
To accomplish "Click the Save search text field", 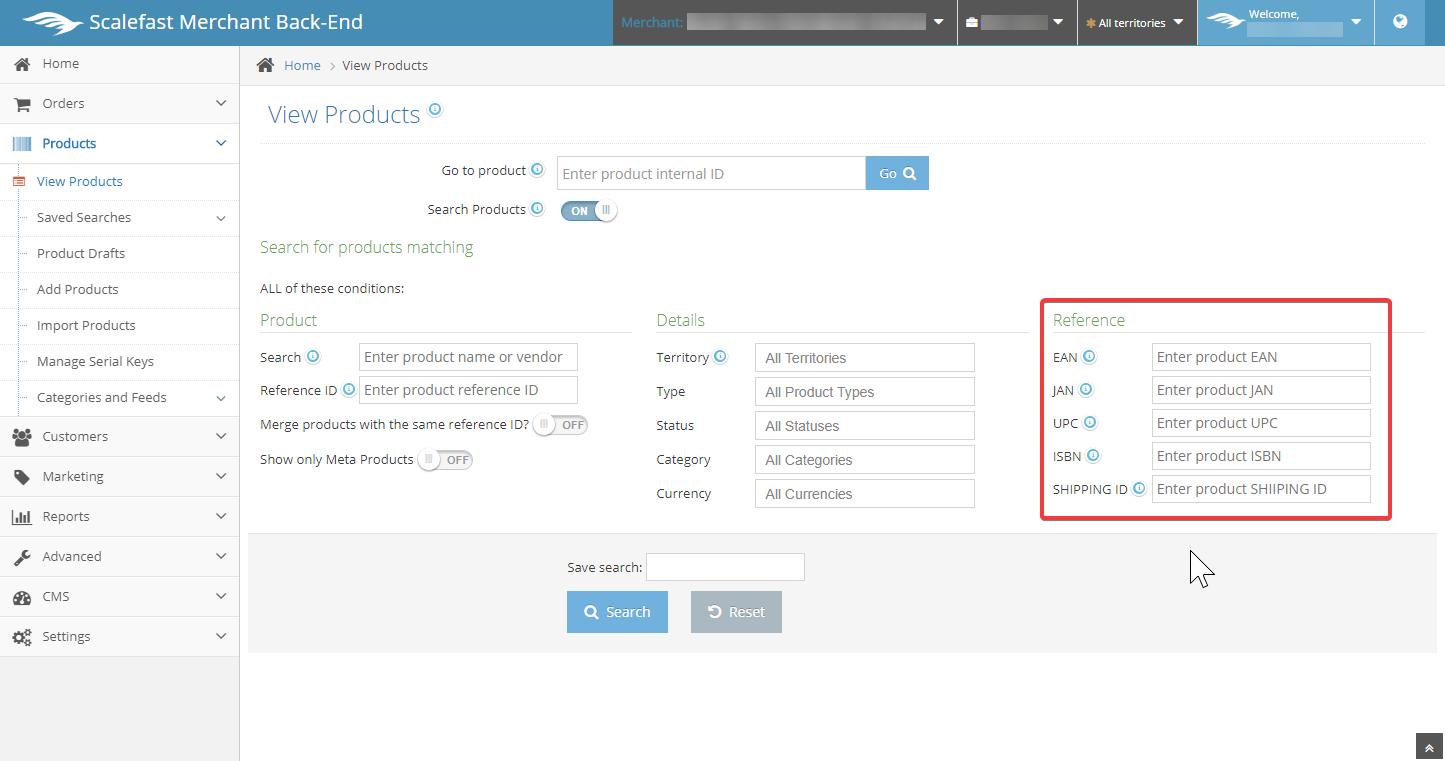I will click(x=725, y=567).
